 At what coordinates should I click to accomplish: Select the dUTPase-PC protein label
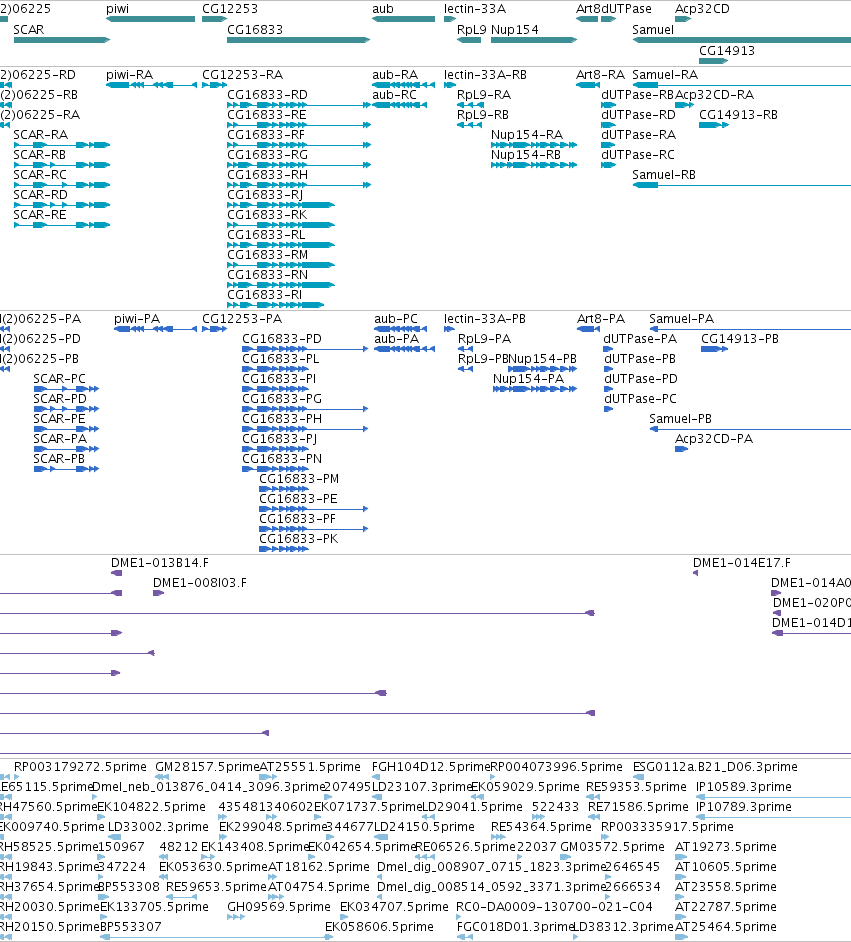(640, 398)
